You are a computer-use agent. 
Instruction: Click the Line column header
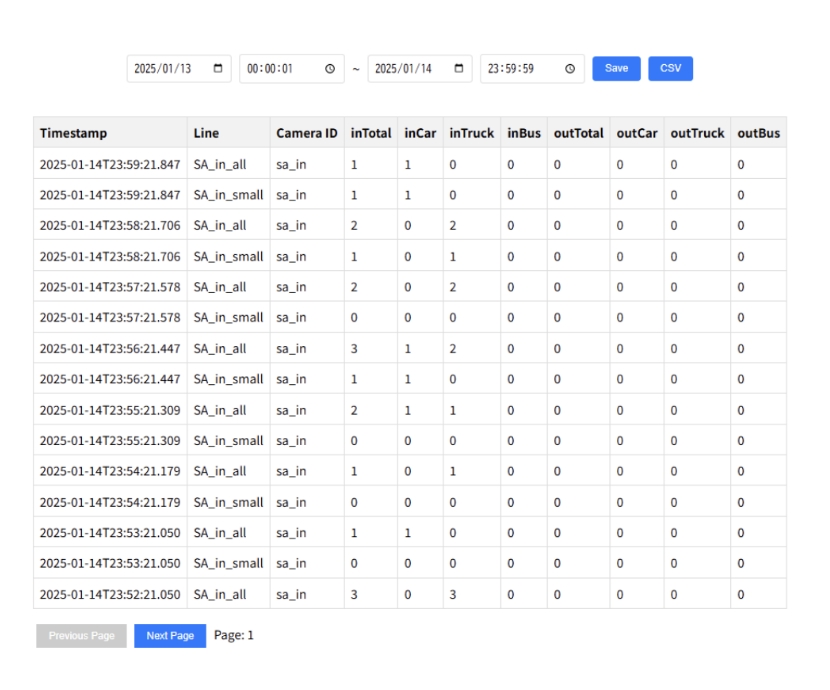point(206,133)
